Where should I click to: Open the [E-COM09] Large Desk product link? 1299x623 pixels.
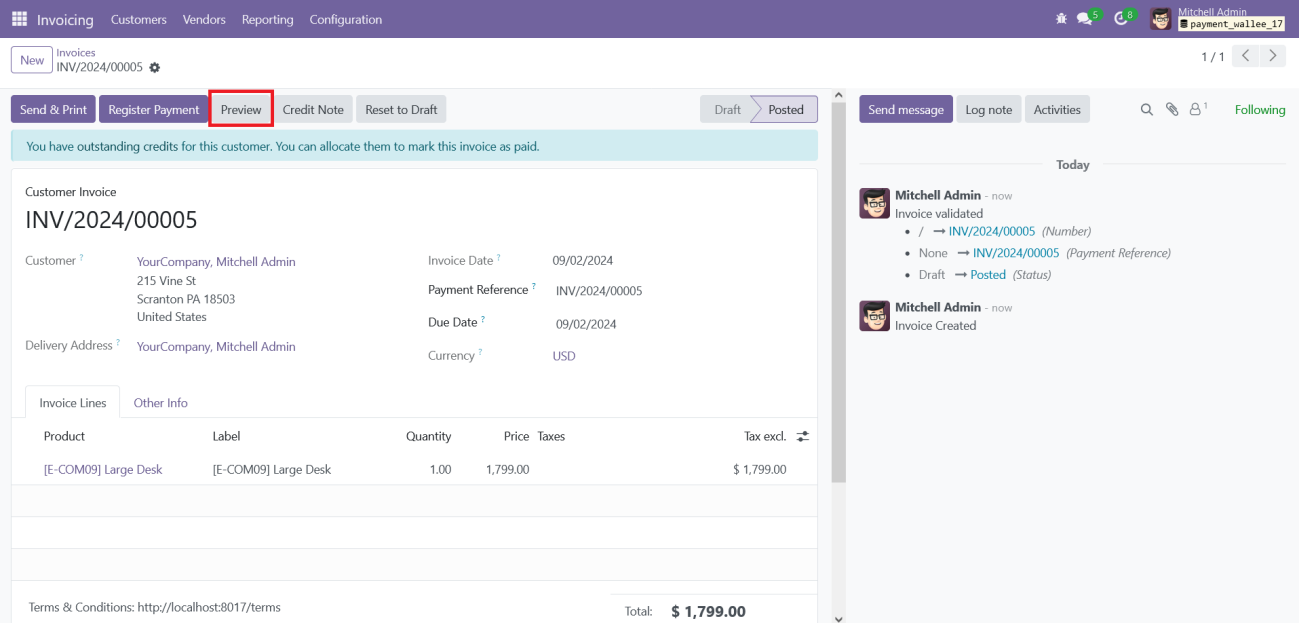(x=103, y=470)
